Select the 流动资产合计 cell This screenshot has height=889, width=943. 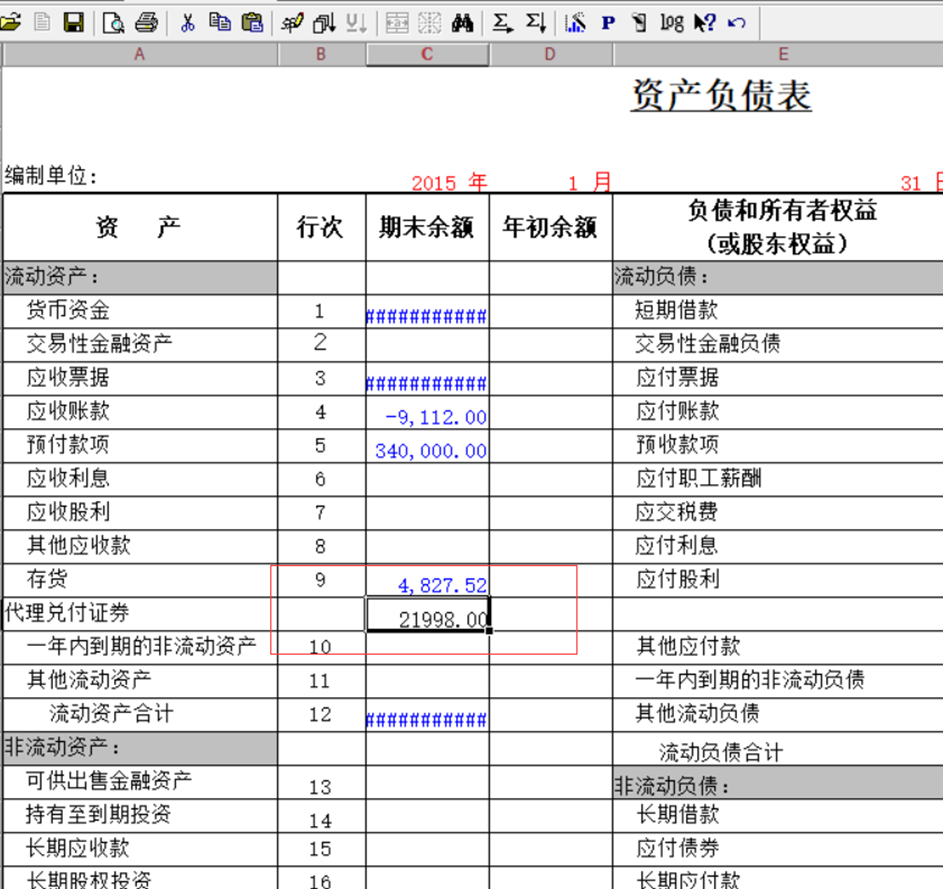pyautogui.click(x=140, y=715)
